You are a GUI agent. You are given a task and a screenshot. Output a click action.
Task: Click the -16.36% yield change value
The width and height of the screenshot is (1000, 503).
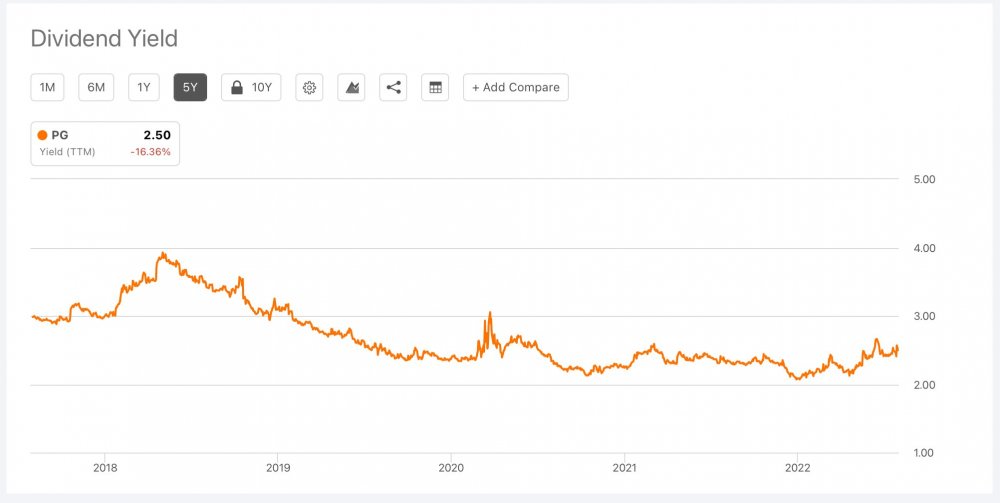tap(151, 152)
